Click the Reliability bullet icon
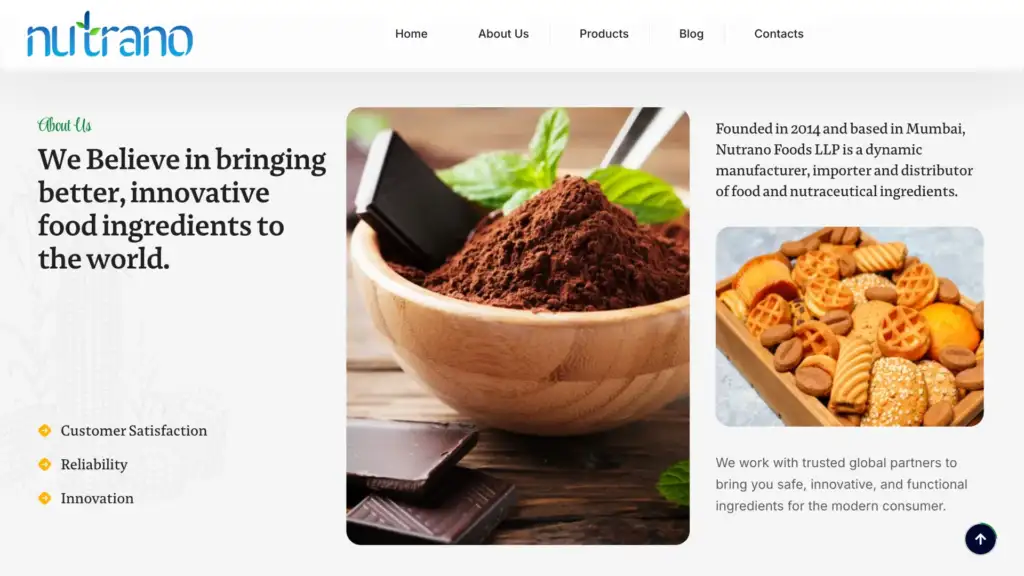The height and width of the screenshot is (576, 1024). [x=44, y=464]
